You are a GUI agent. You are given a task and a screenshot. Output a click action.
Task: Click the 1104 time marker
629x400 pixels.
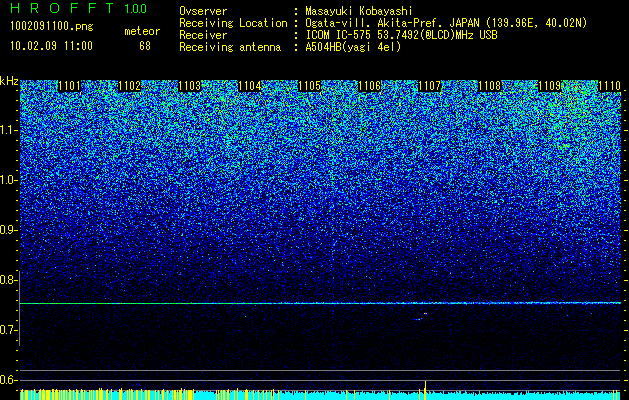click(250, 86)
